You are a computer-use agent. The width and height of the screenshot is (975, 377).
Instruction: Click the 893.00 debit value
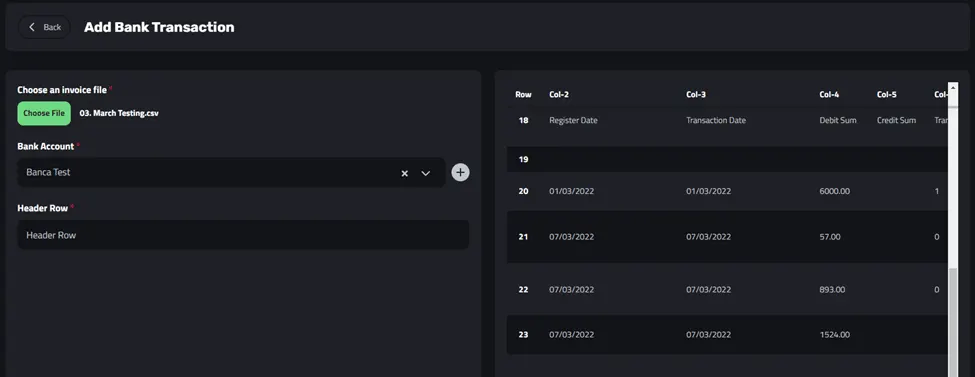pyautogui.click(x=832, y=289)
